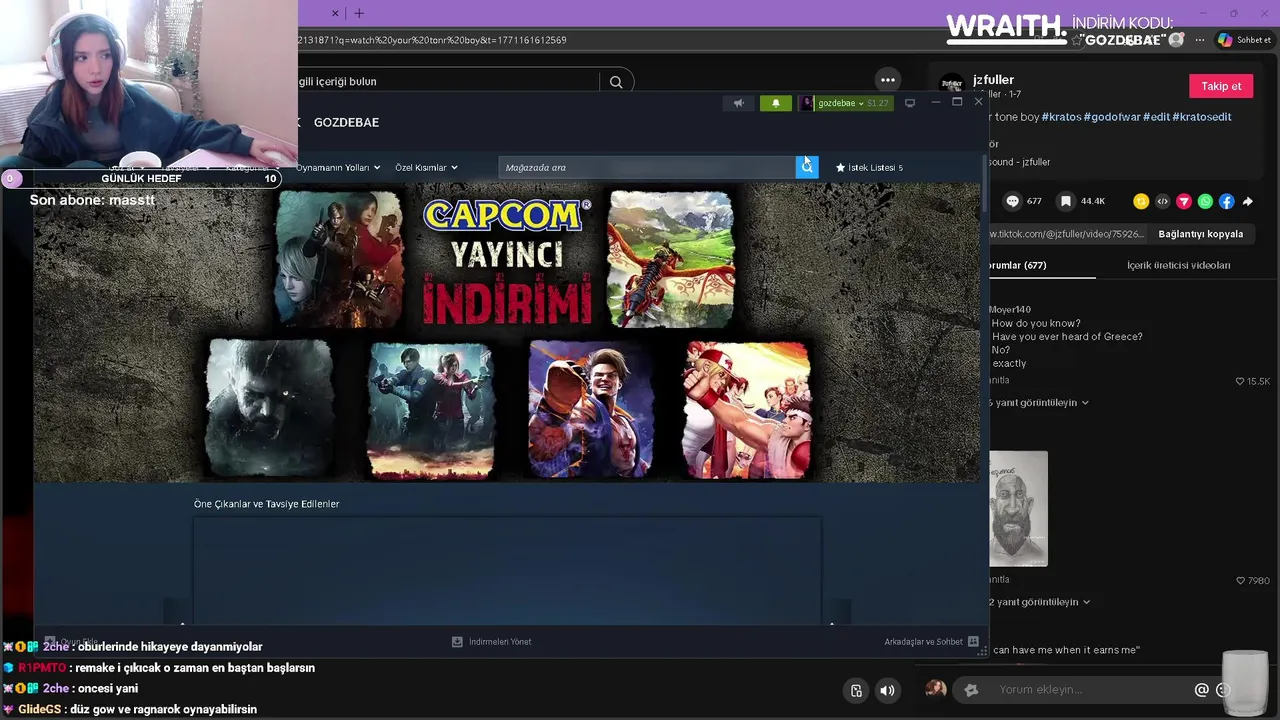Open more share options arrow

(x=1248, y=201)
